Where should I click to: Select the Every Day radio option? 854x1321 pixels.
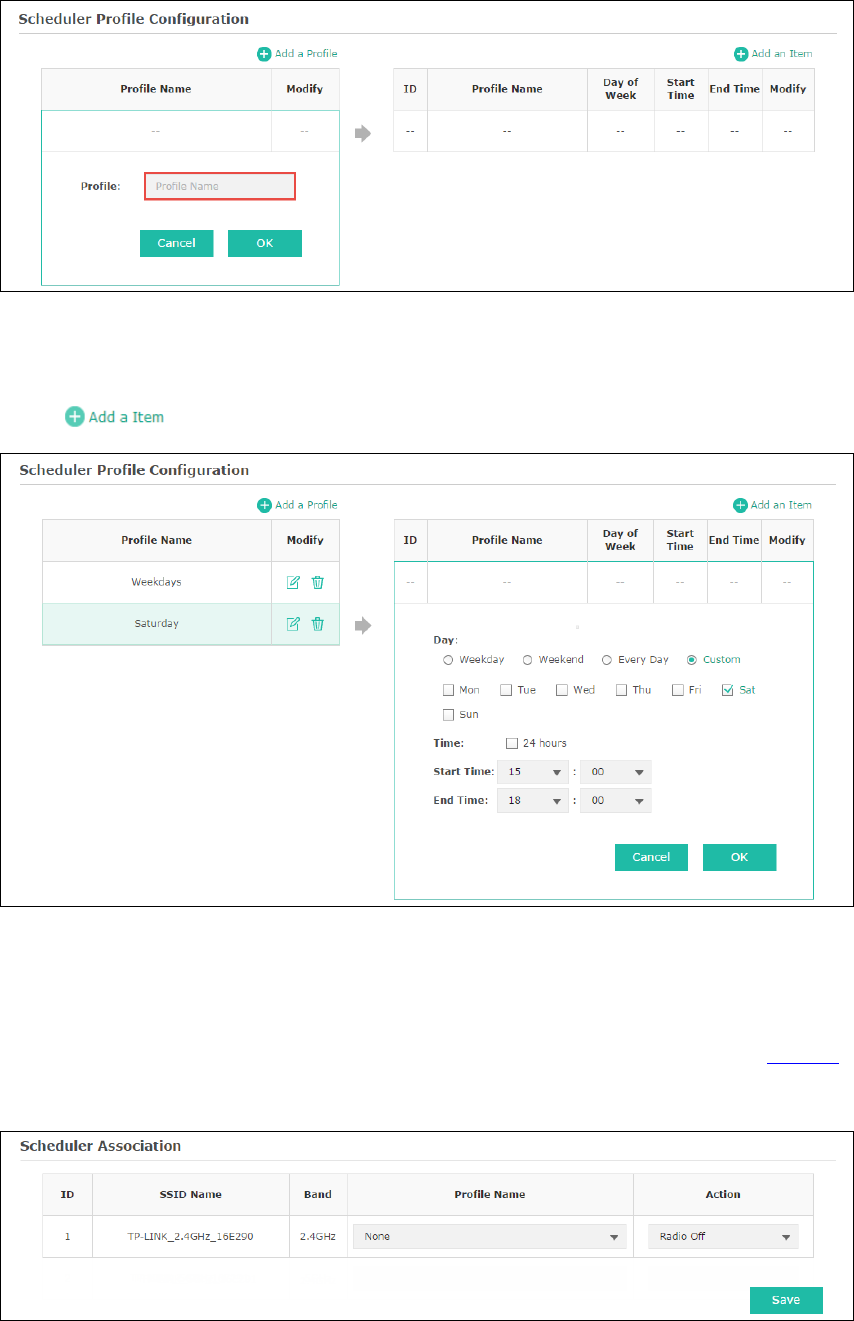[x=607, y=660]
